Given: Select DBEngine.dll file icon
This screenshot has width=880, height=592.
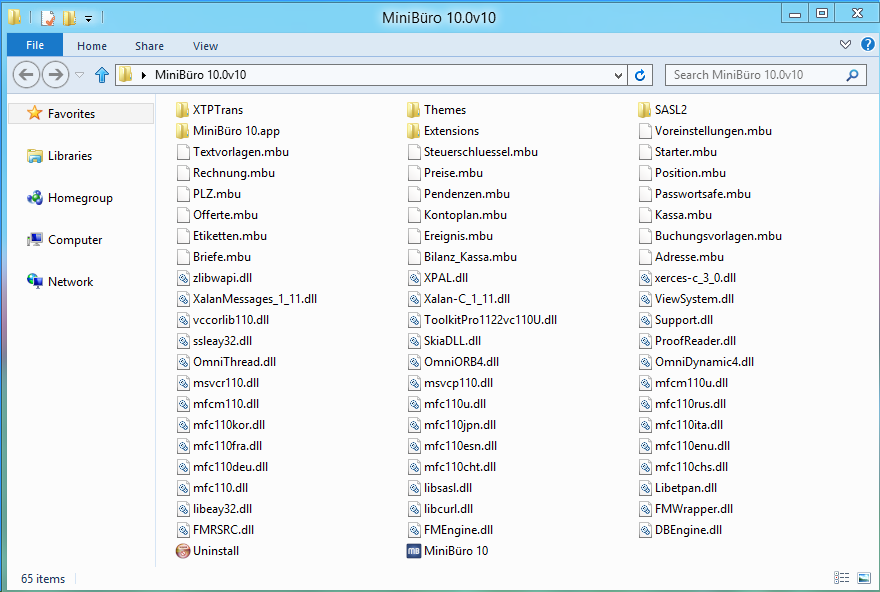Looking at the screenshot, I should coord(645,530).
